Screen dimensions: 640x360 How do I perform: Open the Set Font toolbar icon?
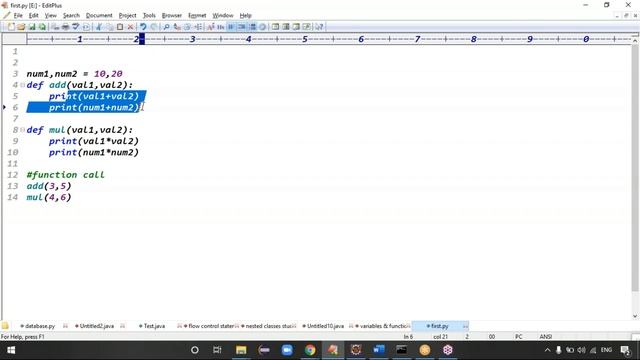click(x=210, y=27)
